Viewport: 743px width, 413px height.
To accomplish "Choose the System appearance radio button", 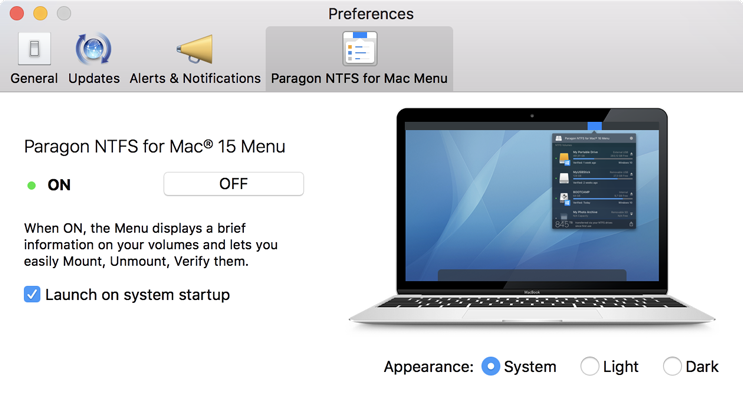I will pyautogui.click(x=490, y=366).
